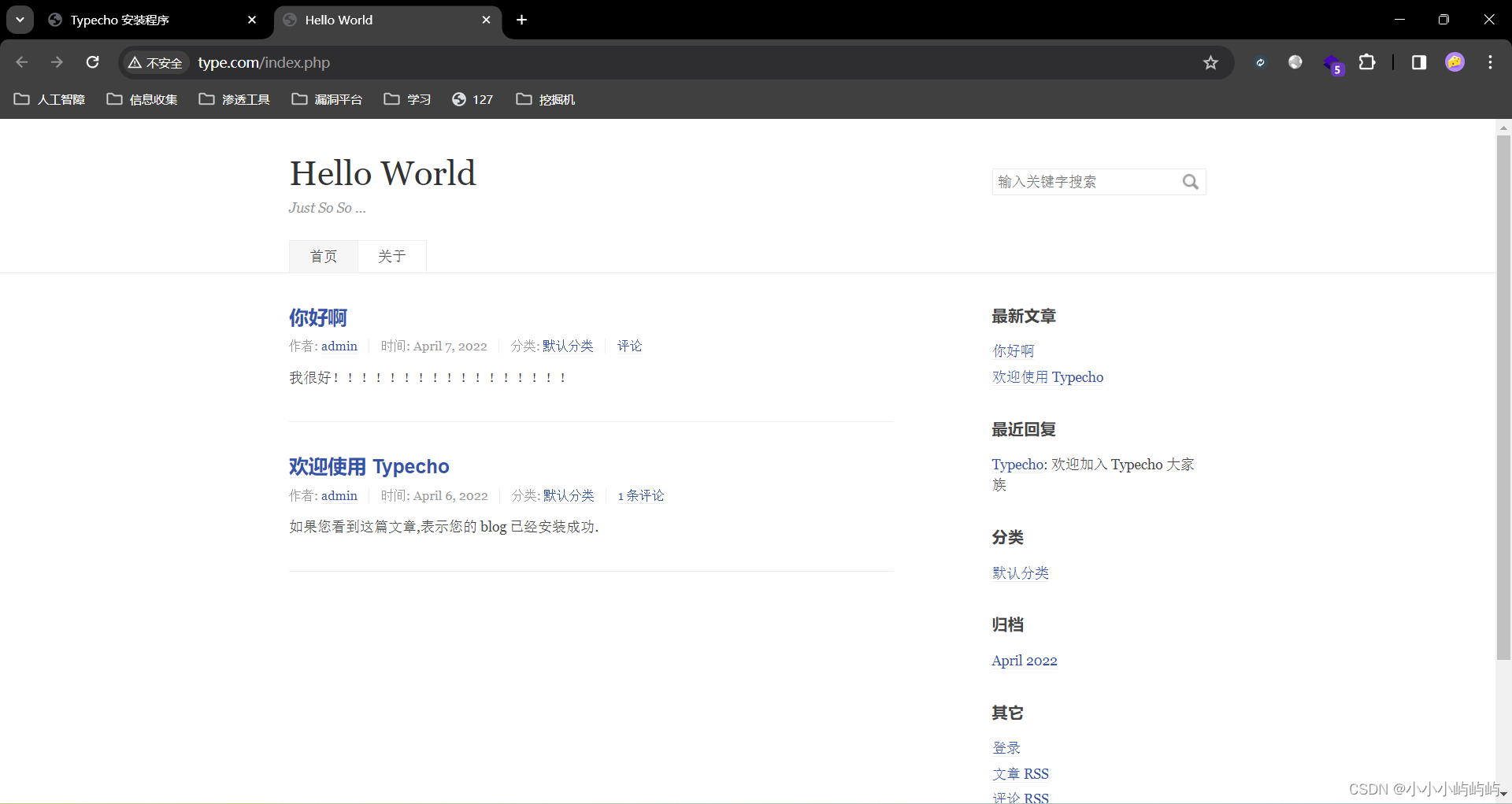The height and width of the screenshot is (804, 1512).
Task: Open the 渗透工具 bookmark folder
Action: coord(235,99)
